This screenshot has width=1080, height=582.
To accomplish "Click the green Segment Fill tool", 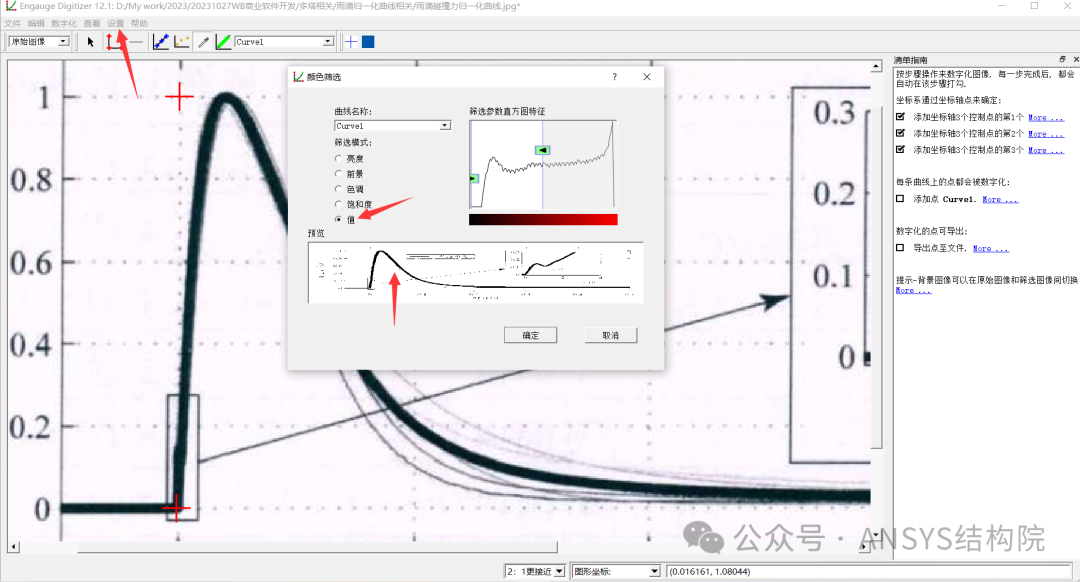I will coord(223,42).
